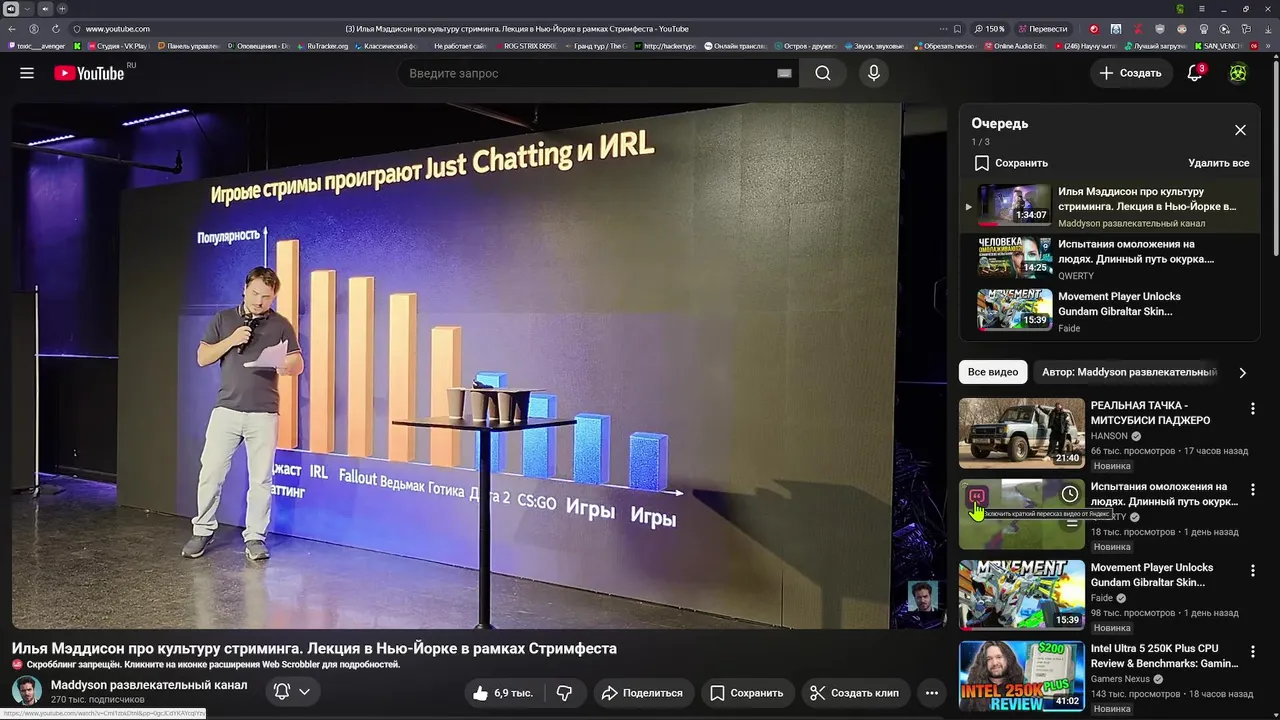Screen dimensions: 1280x720
Task: Bookmark this page in address bar
Action: pos(957,29)
